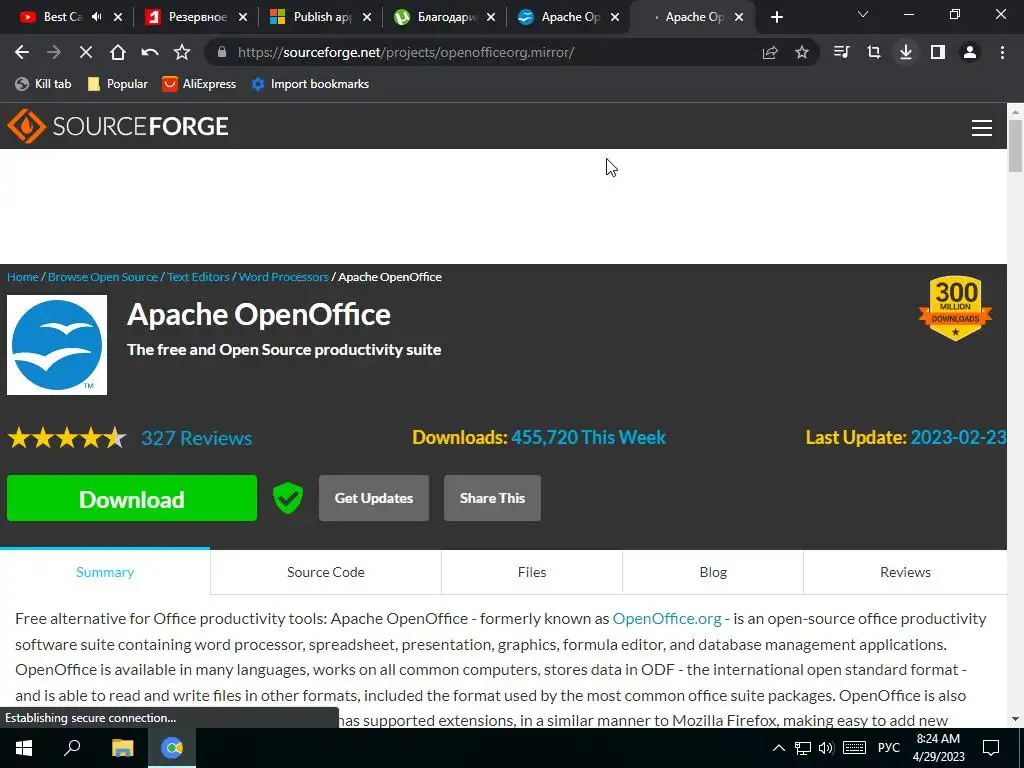Open File Explorer from taskbar

coord(122,748)
